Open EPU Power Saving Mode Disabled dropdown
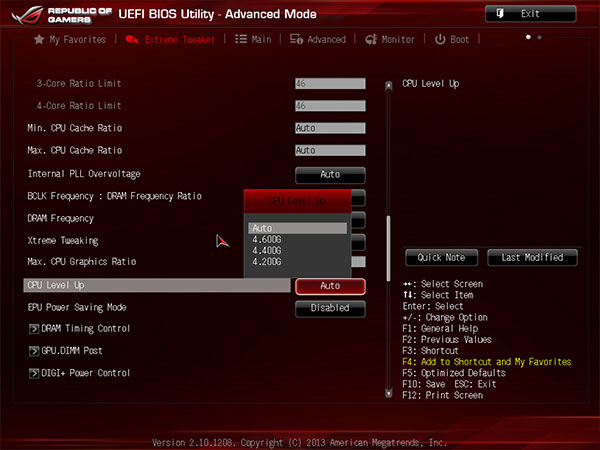The width and height of the screenshot is (600, 450). [330, 308]
